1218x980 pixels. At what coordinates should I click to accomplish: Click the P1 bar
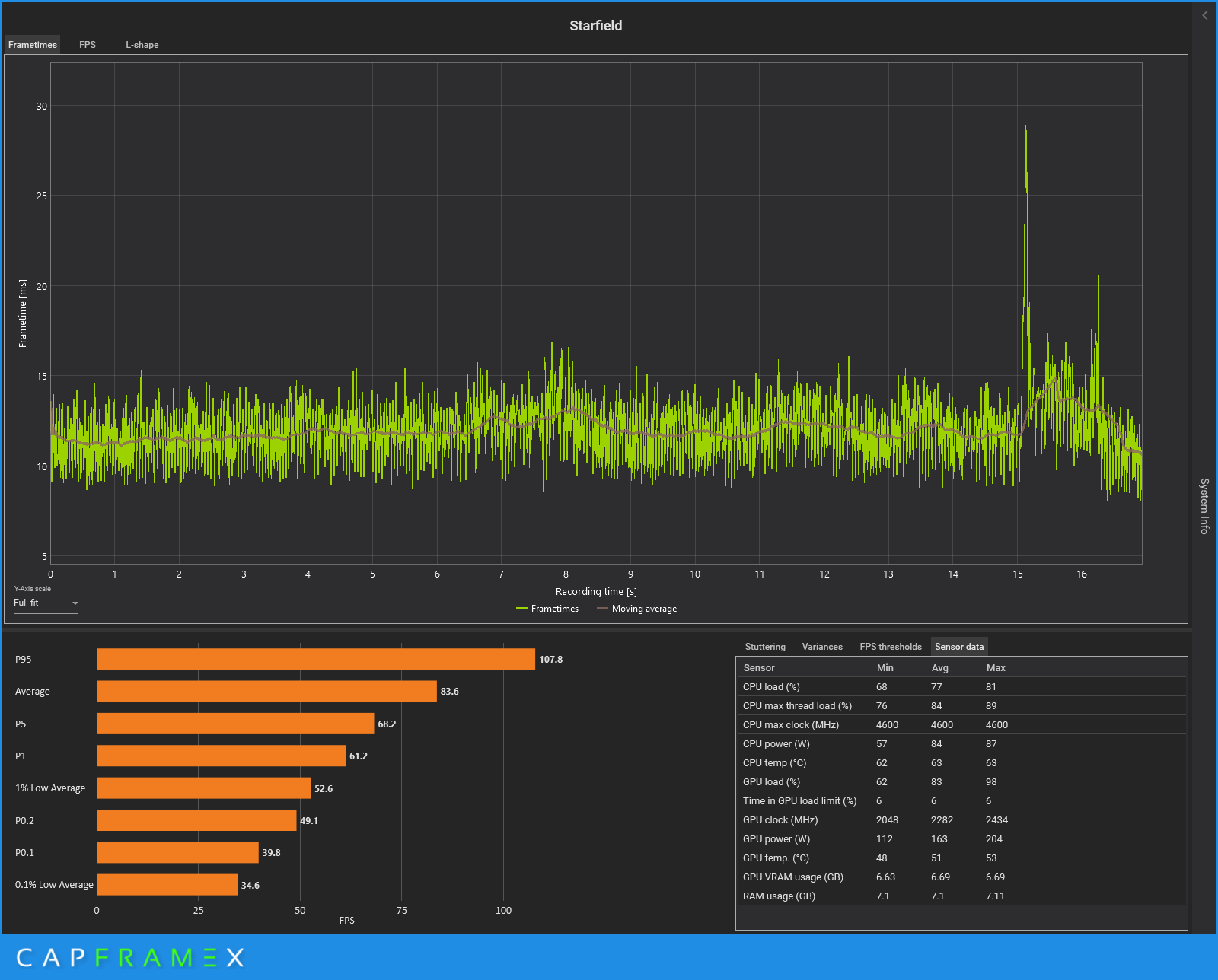coord(221,756)
